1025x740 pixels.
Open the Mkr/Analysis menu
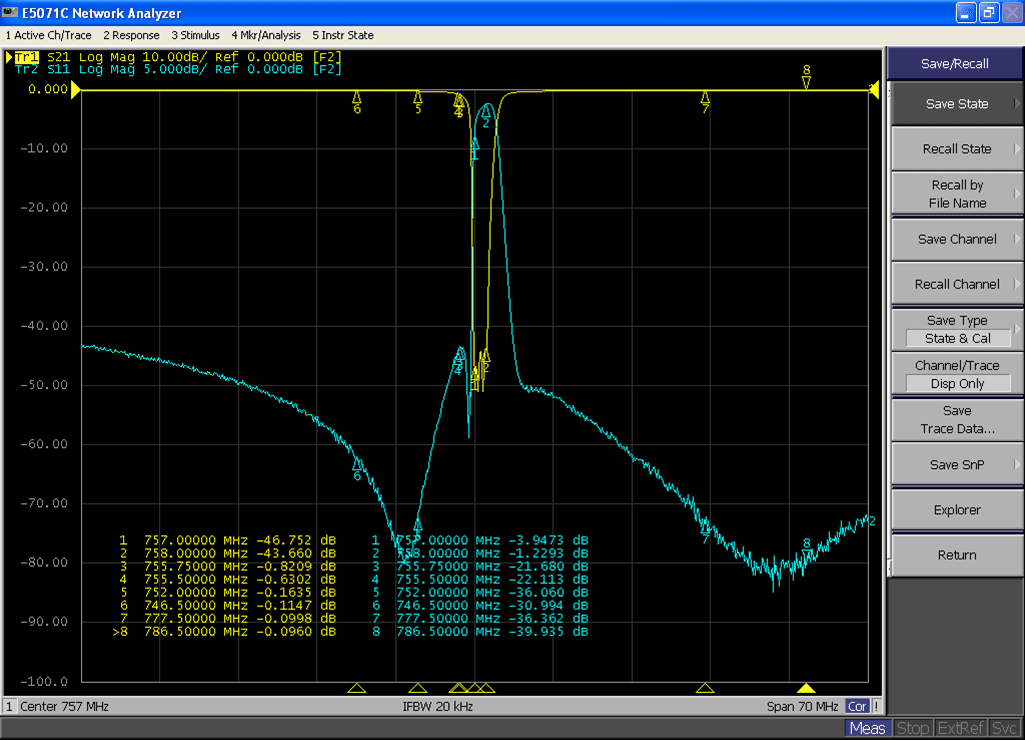[265, 35]
